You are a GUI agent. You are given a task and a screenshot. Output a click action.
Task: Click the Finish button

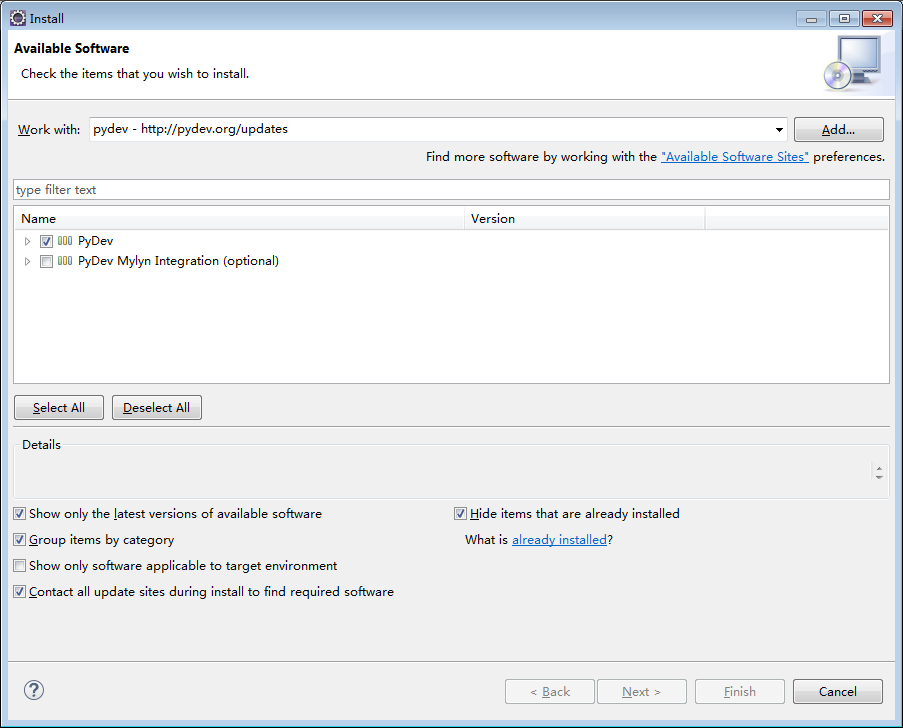(740, 692)
